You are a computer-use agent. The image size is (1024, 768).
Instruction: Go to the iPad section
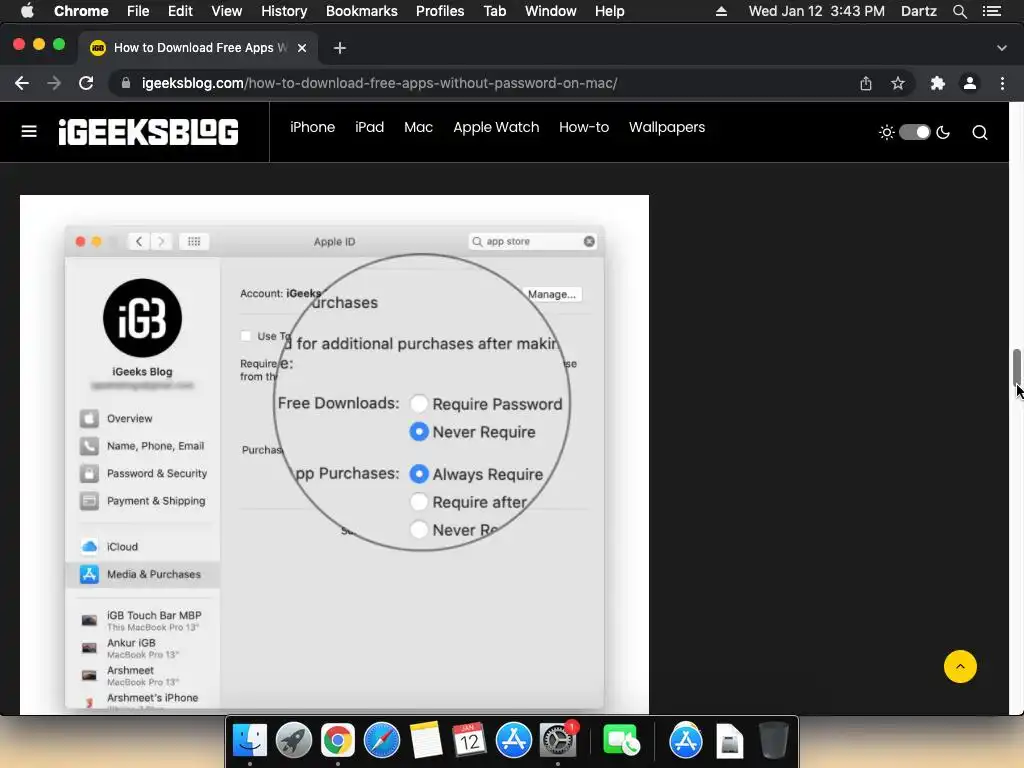pos(369,127)
